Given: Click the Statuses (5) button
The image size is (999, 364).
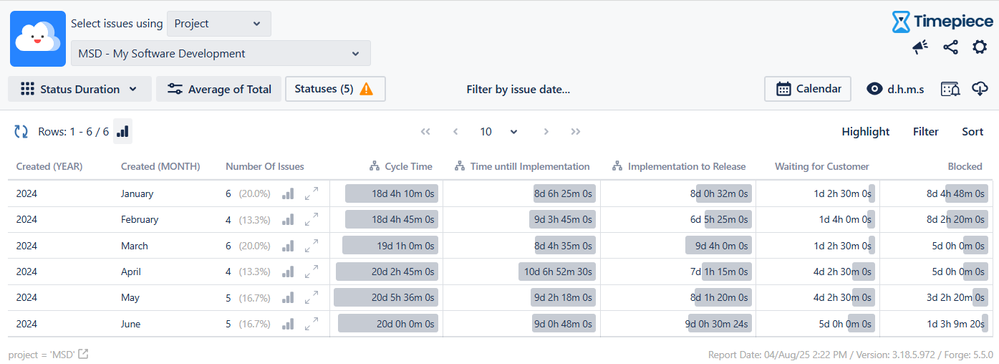Looking at the screenshot, I should [335, 89].
